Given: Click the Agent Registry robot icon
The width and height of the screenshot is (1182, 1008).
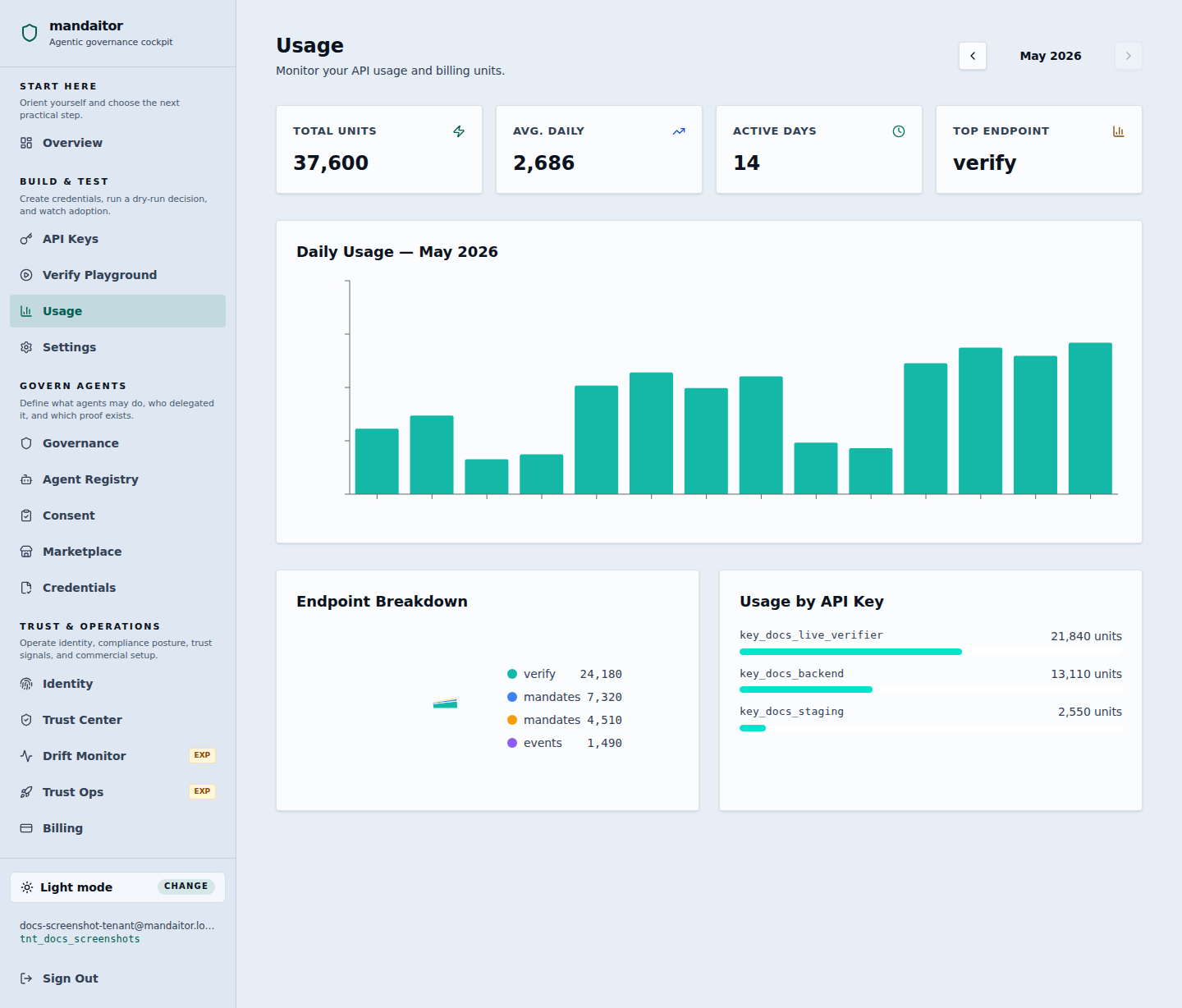Looking at the screenshot, I should click(26, 479).
